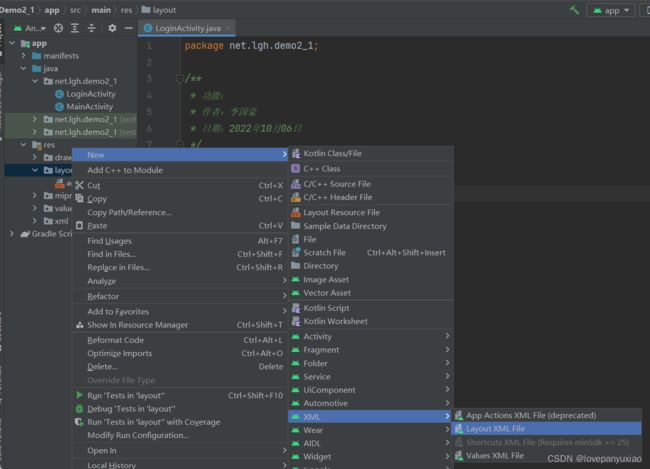Screen dimensions: 650x469
Task: Select Layout XML File
Action: (x=547, y=428)
